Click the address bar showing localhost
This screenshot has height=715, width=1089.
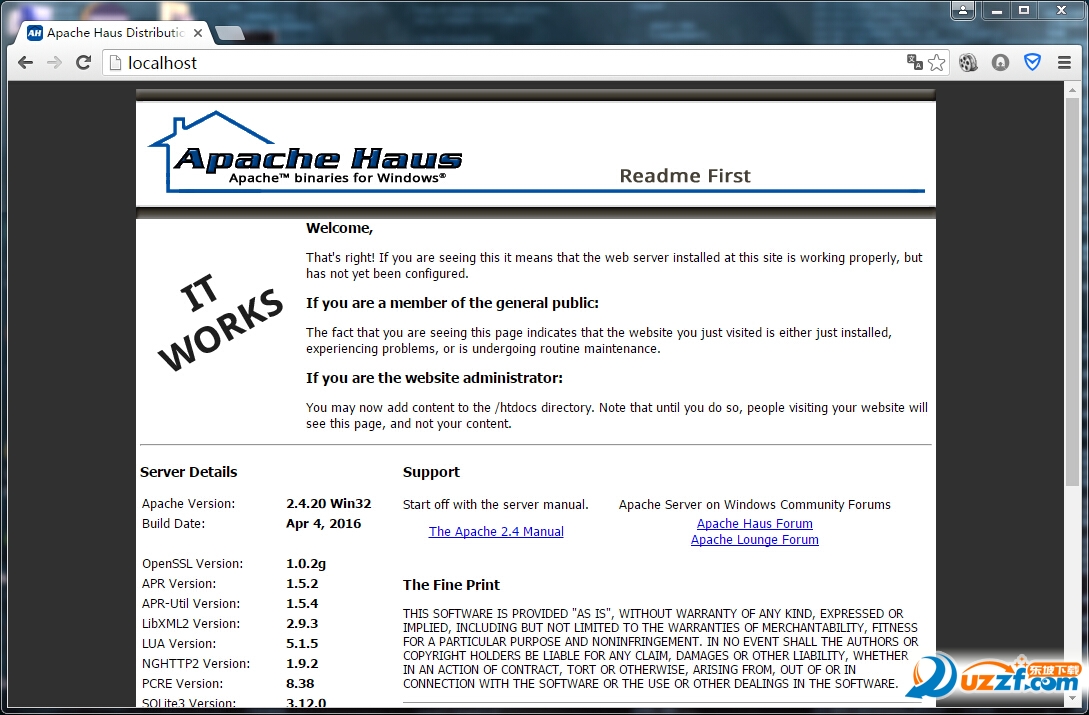pos(500,63)
